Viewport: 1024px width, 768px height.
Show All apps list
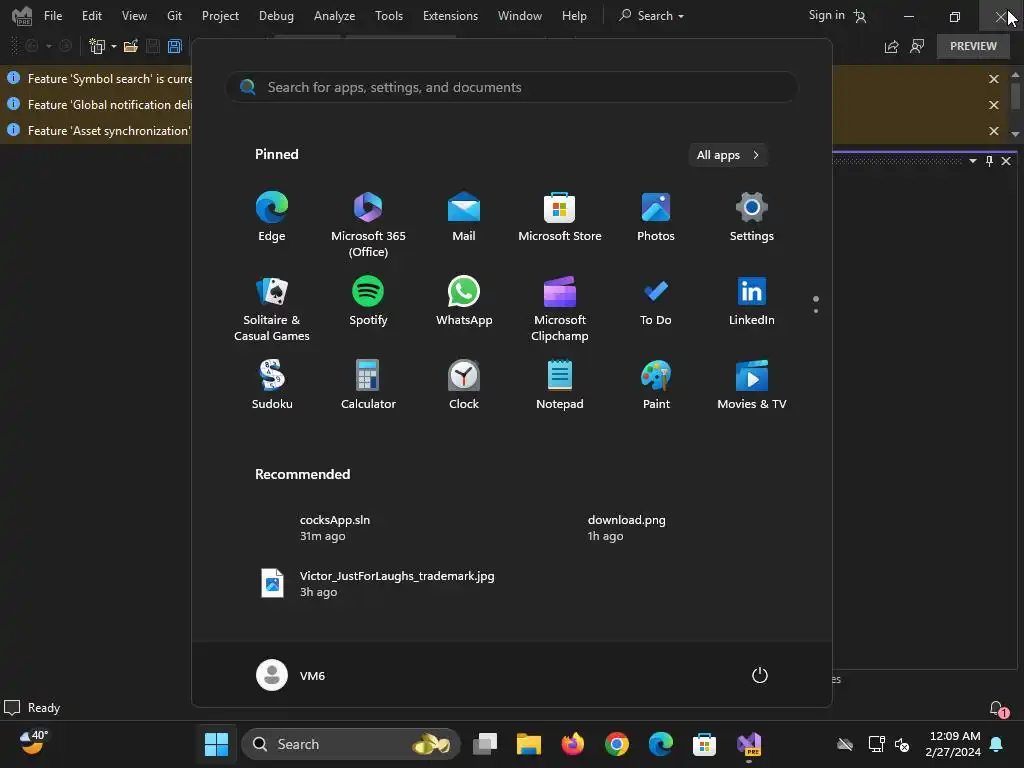[x=728, y=155]
